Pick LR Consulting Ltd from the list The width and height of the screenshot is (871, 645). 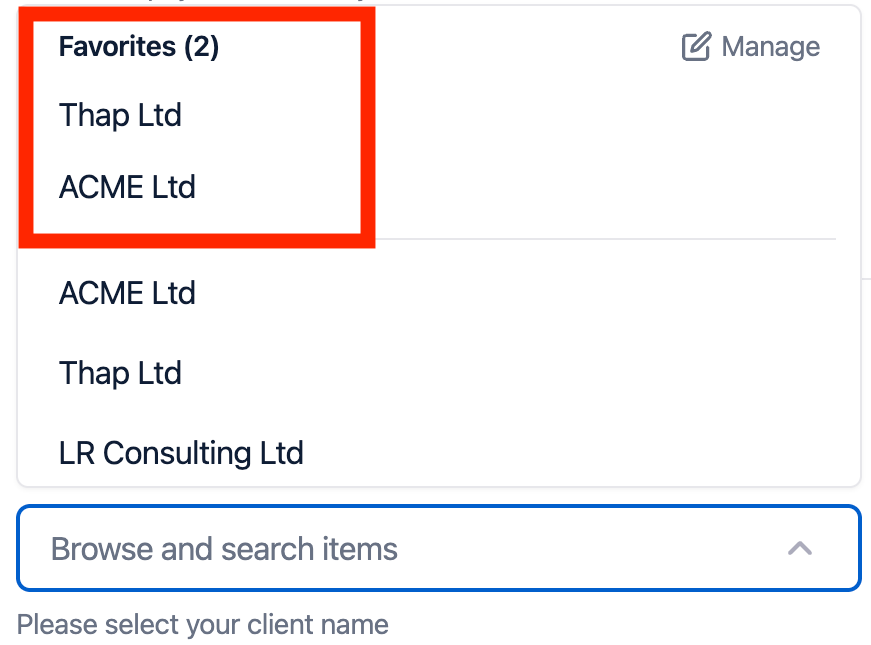click(x=181, y=453)
